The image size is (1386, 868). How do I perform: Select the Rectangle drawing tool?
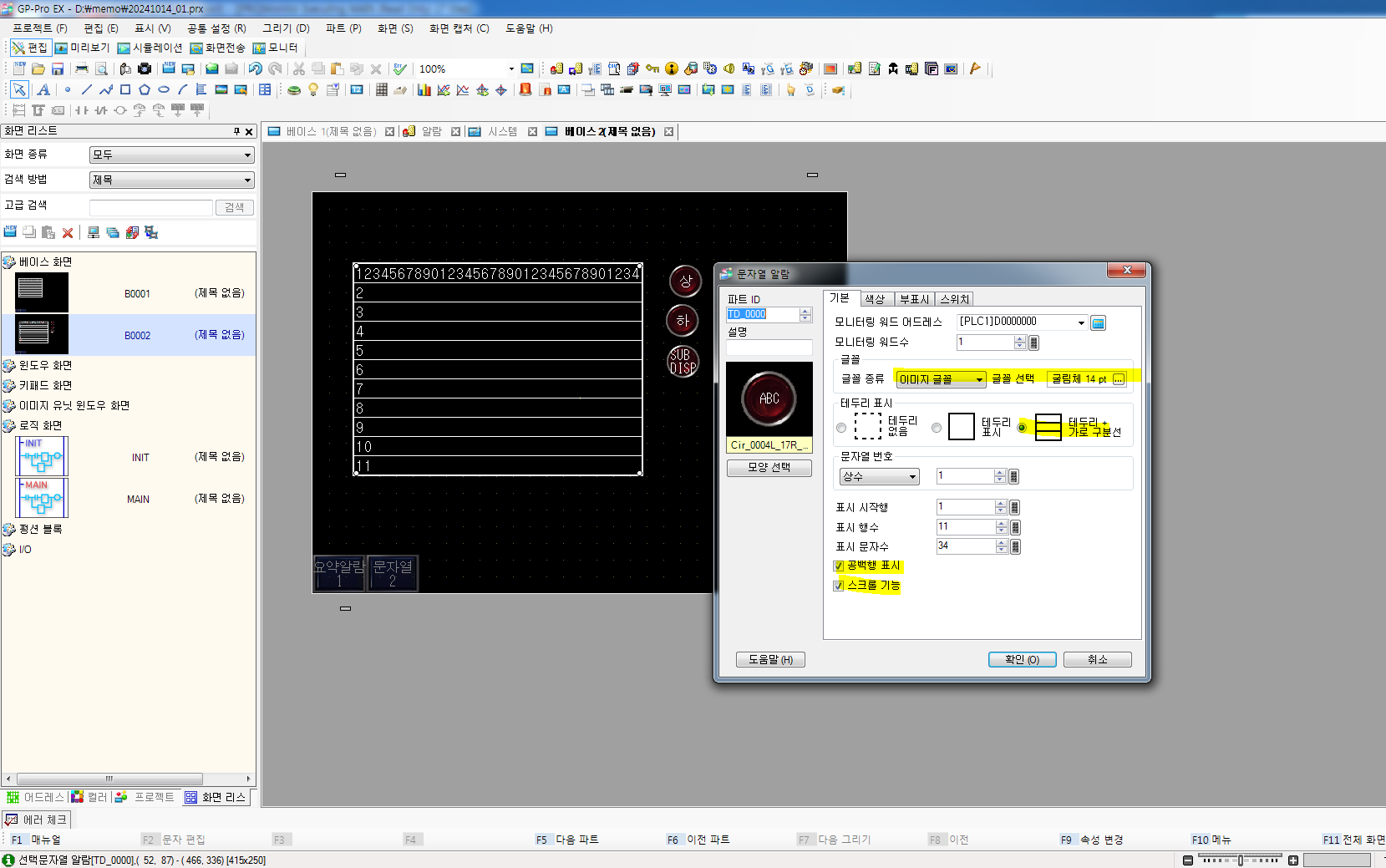pyautogui.click(x=125, y=89)
